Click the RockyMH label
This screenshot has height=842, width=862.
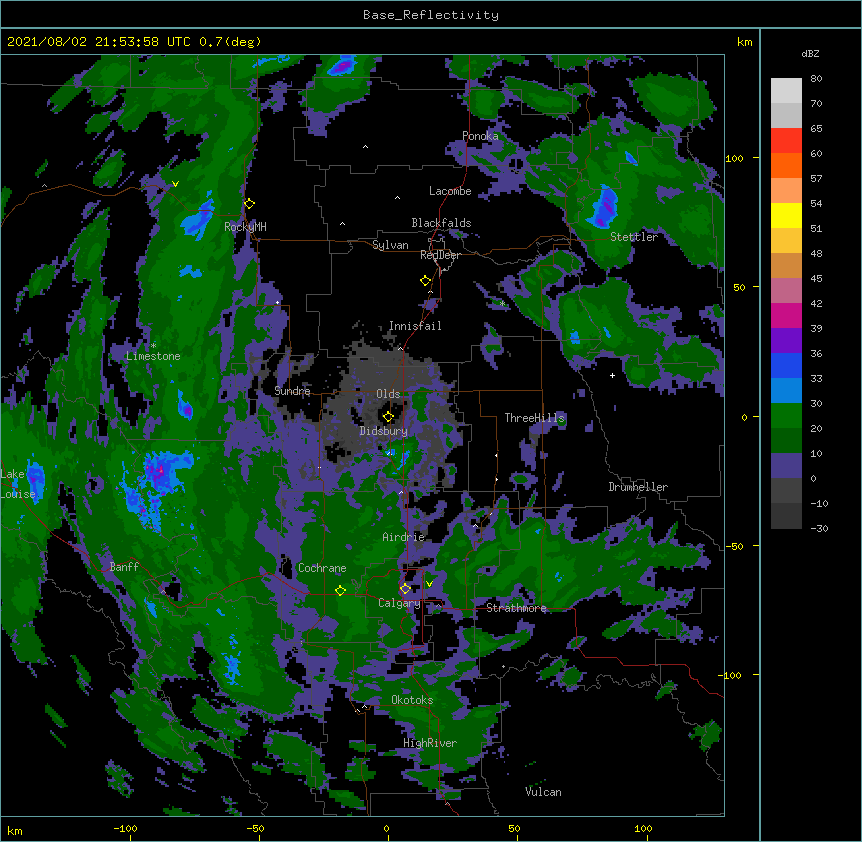pyautogui.click(x=245, y=226)
